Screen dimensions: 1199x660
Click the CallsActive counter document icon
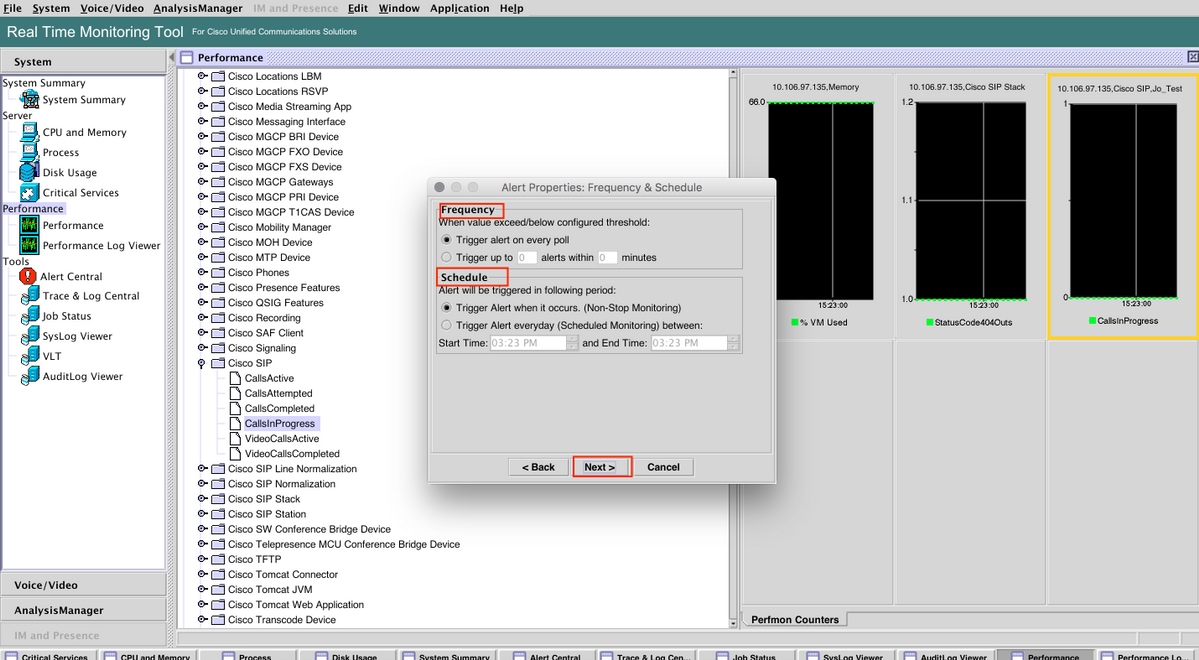pyautogui.click(x=236, y=378)
